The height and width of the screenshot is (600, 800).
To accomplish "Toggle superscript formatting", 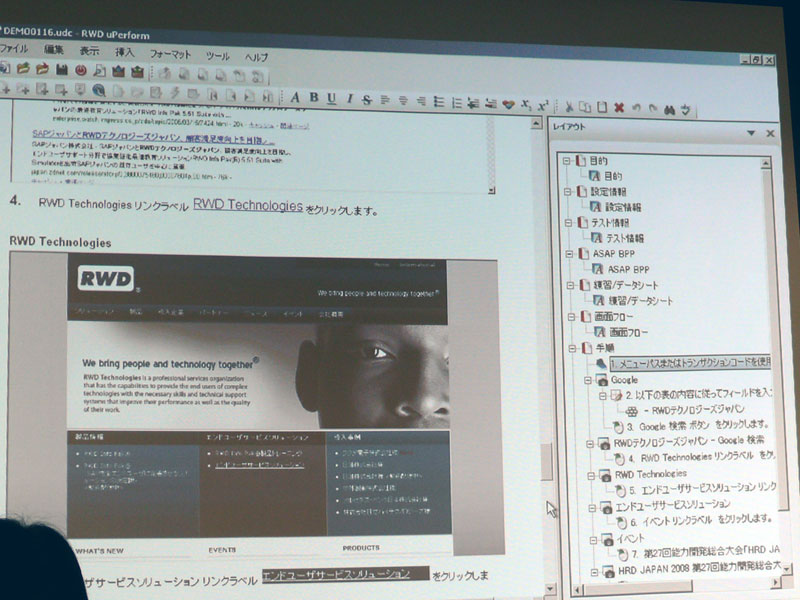I will pyautogui.click(x=543, y=105).
